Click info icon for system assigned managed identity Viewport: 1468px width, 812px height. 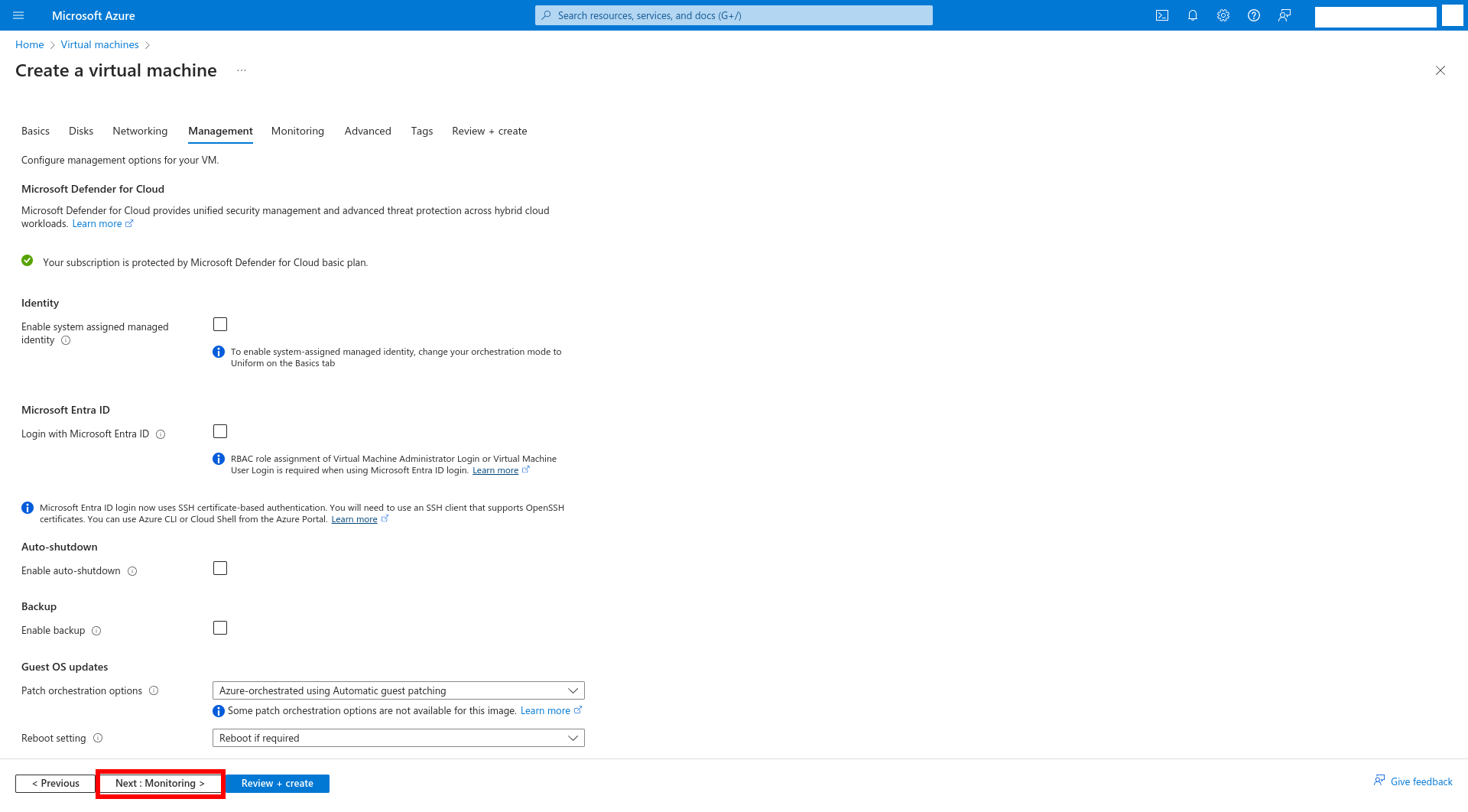pyautogui.click(x=66, y=340)
